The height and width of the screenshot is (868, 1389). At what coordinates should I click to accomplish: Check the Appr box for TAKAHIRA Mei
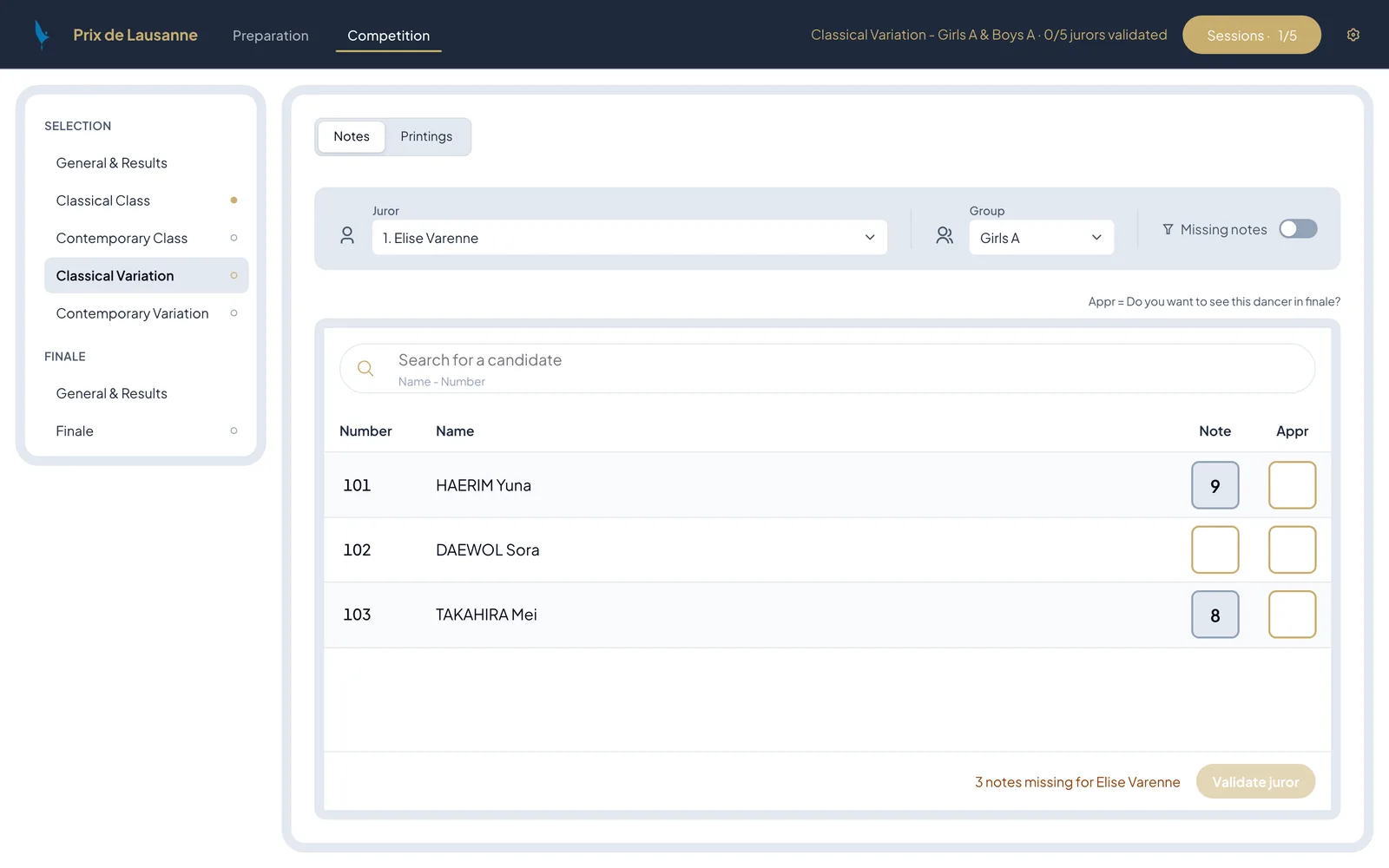click(1292, 615)
